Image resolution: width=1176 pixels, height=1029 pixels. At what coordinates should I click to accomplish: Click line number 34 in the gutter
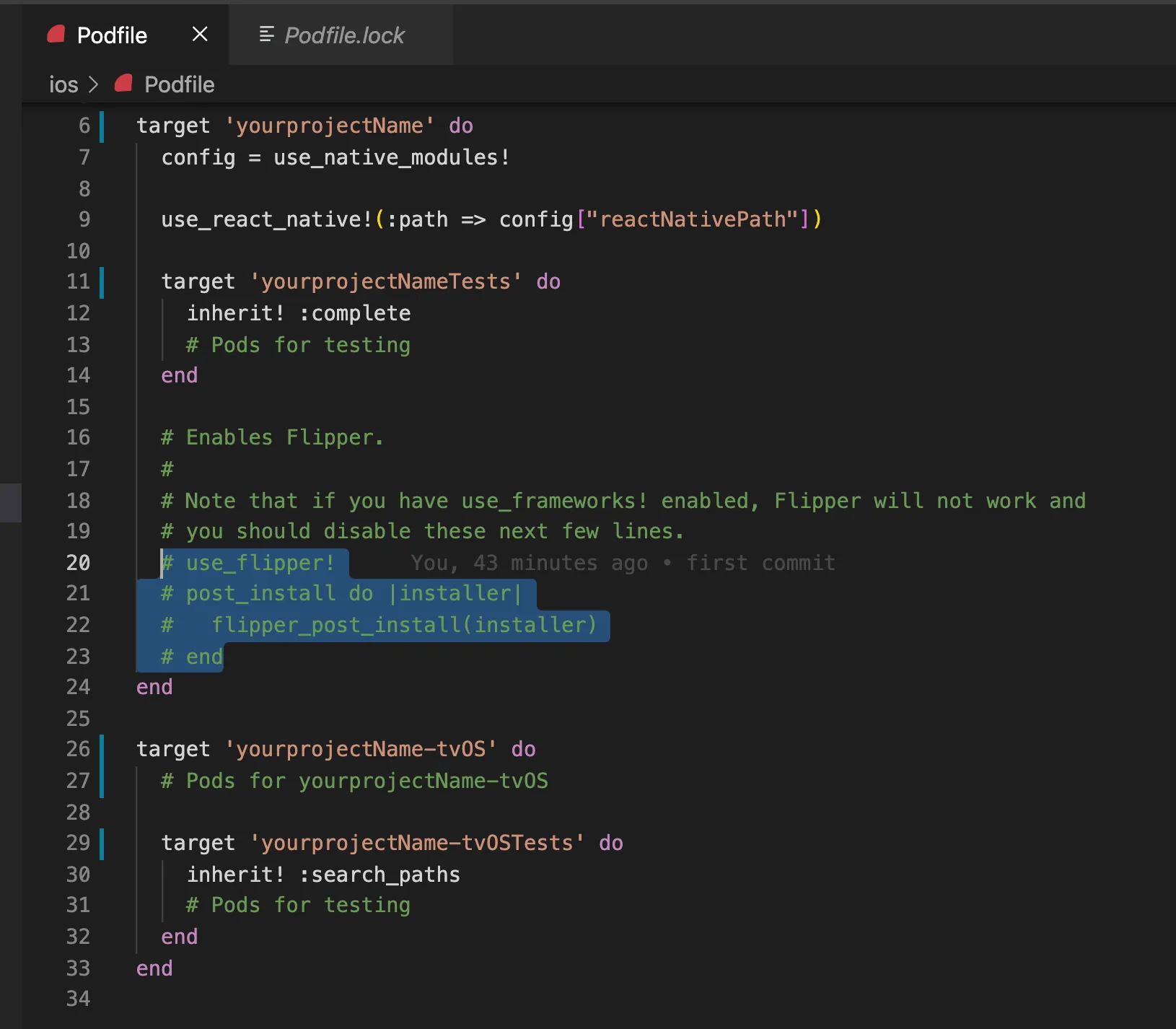[x=79, y=999]
